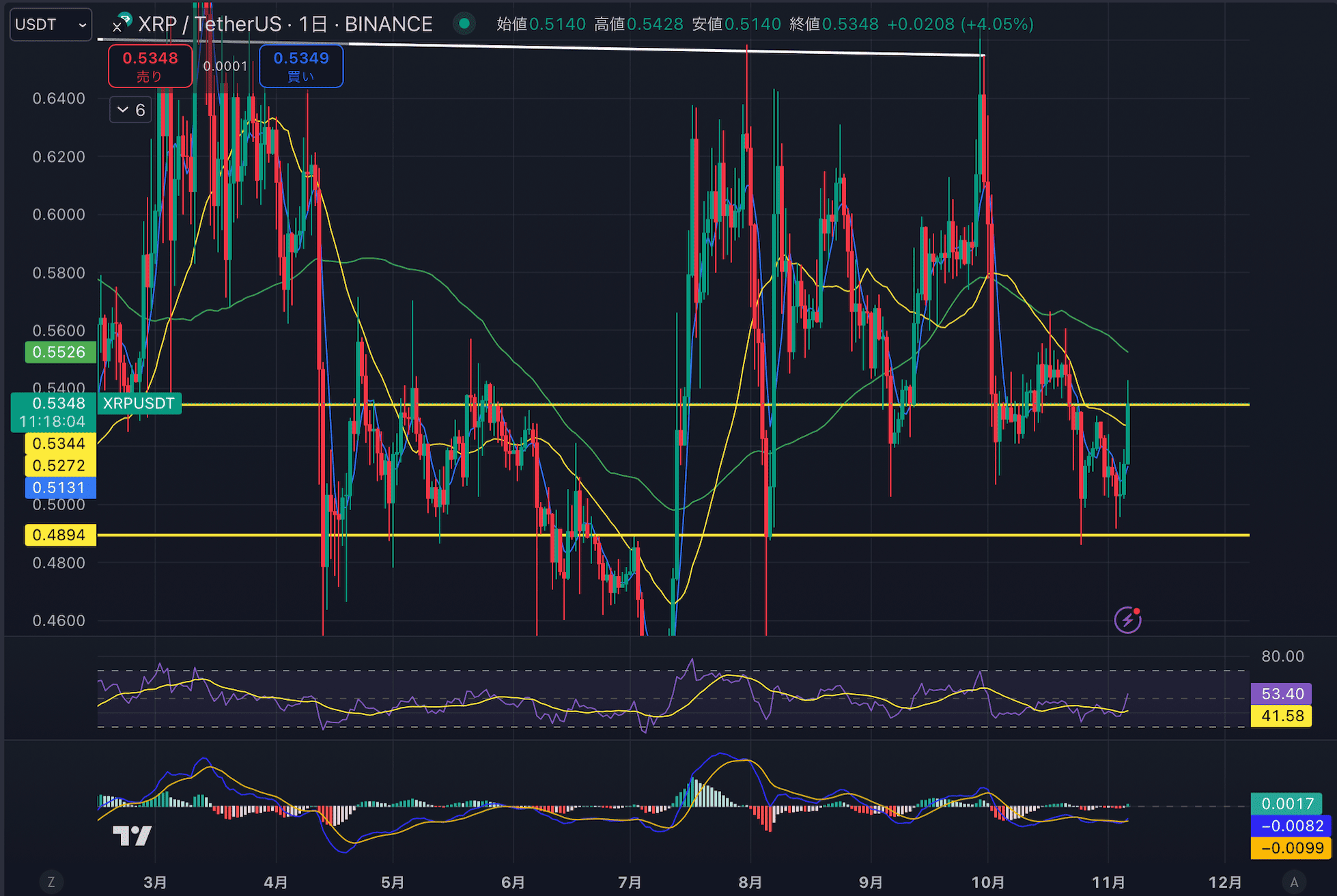Click the 0.0001 spread value
The height and width of the screenshot is (896, 1337).
[225, 66]
